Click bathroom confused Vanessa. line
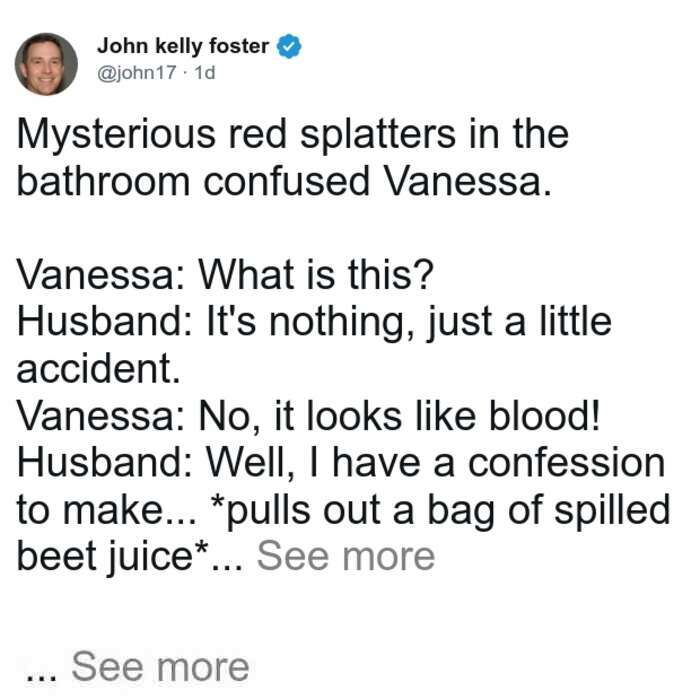Image resolution: width=700 pixels, height=700 pixels. 284,181
